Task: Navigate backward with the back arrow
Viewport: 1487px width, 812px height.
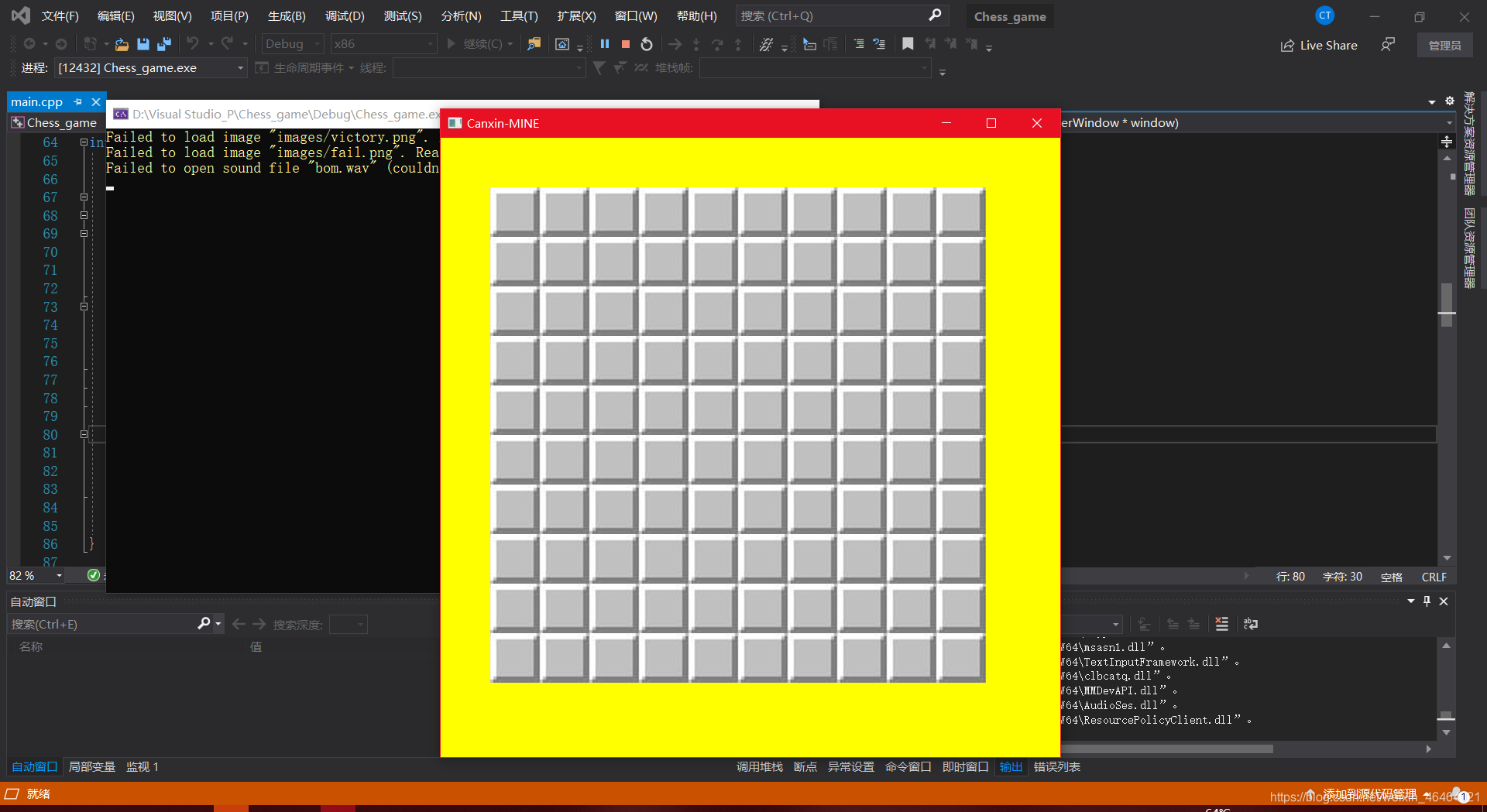Action: point(29,44)
